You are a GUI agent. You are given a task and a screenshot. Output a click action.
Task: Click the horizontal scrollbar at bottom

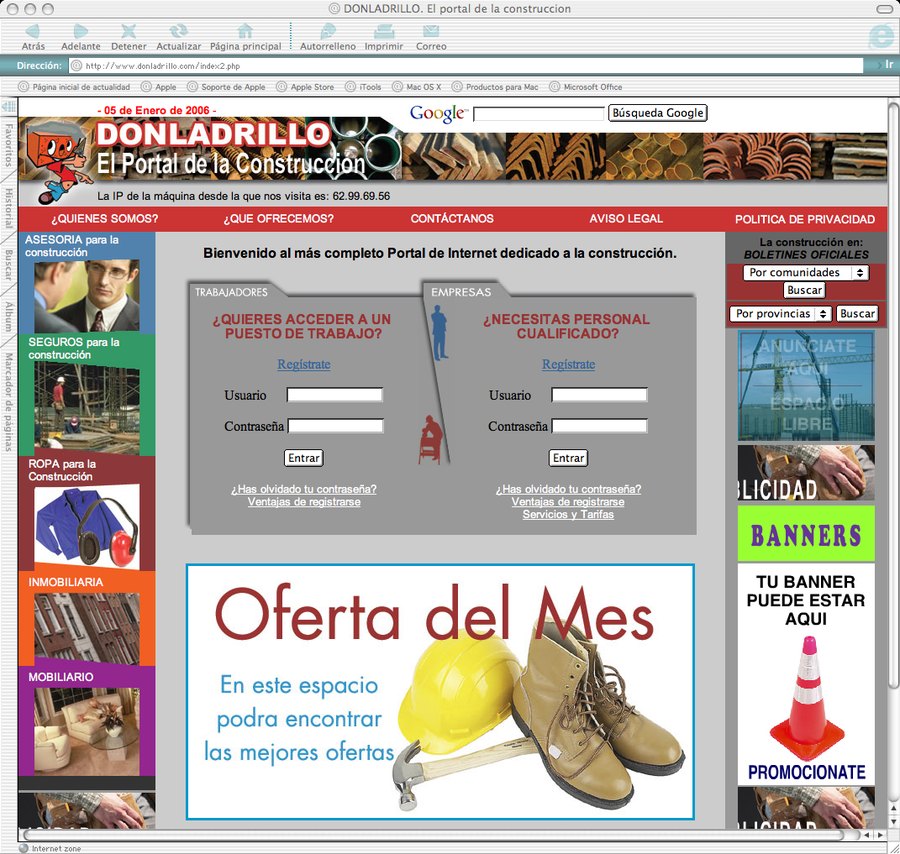click(440, 834)
